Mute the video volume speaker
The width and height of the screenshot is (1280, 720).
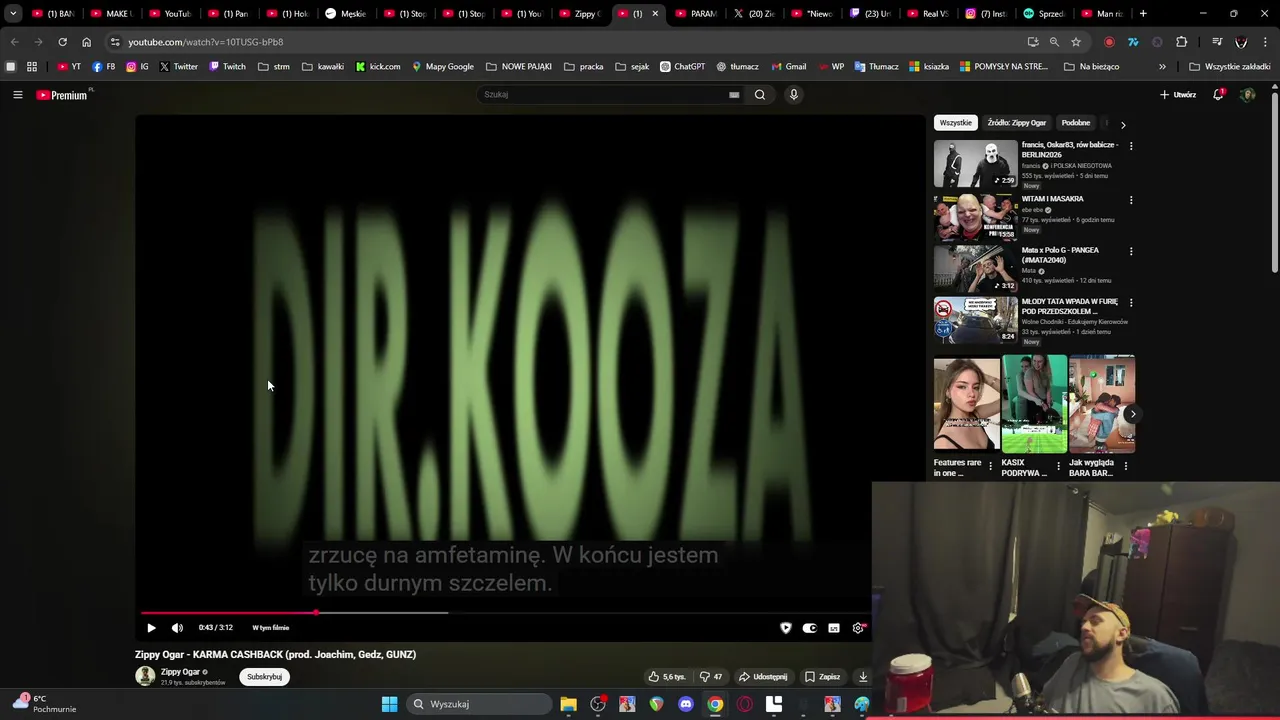pos(177,628)
